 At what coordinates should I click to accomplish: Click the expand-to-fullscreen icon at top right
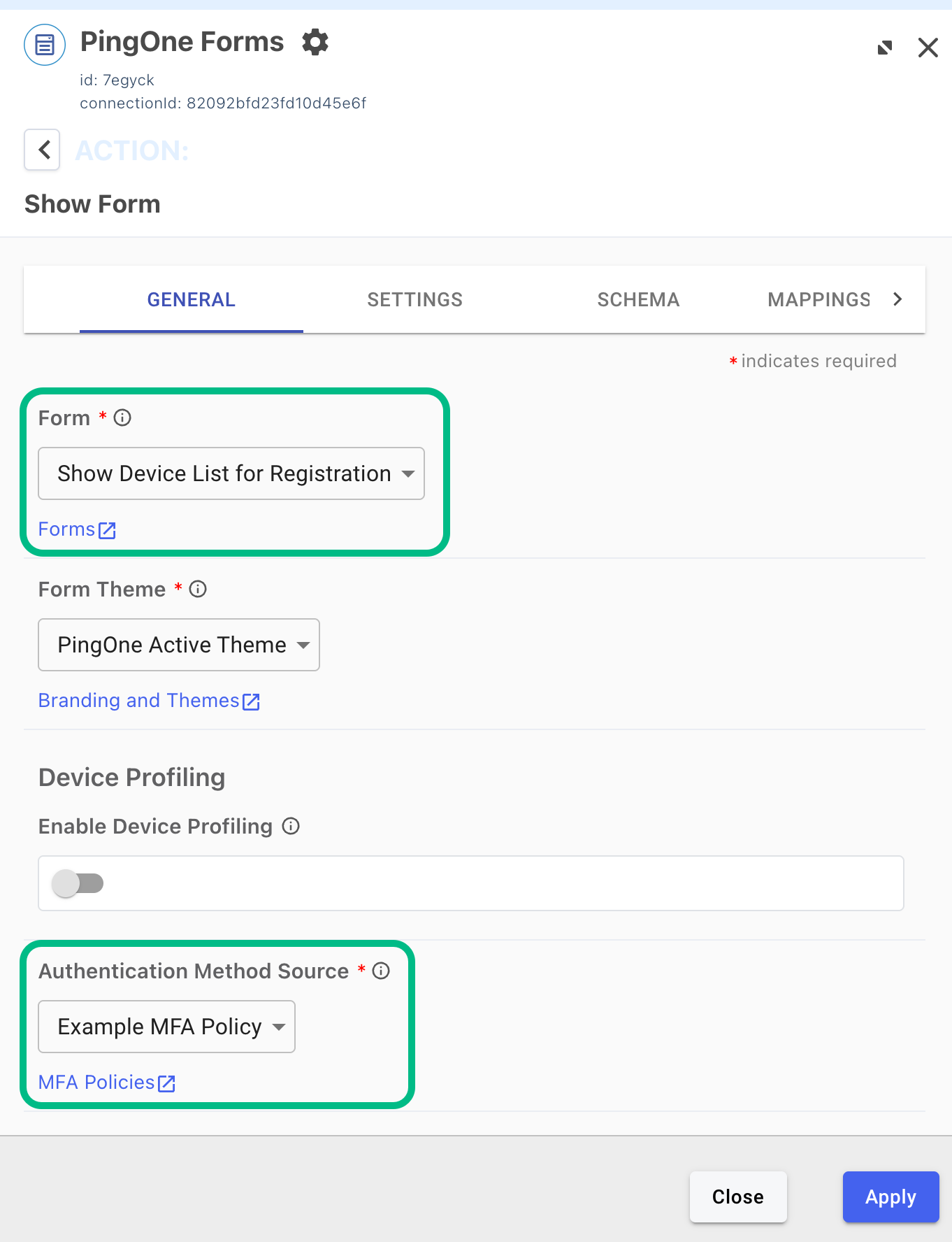tap(884, 47)
